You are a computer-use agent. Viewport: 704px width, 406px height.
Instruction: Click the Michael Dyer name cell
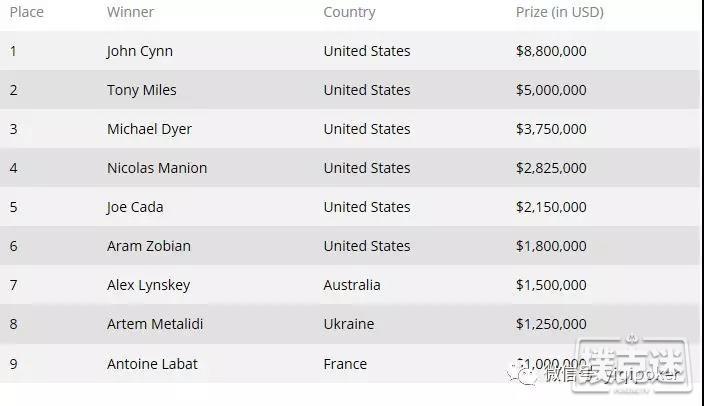pyautogui.click(x=149, y=129)
